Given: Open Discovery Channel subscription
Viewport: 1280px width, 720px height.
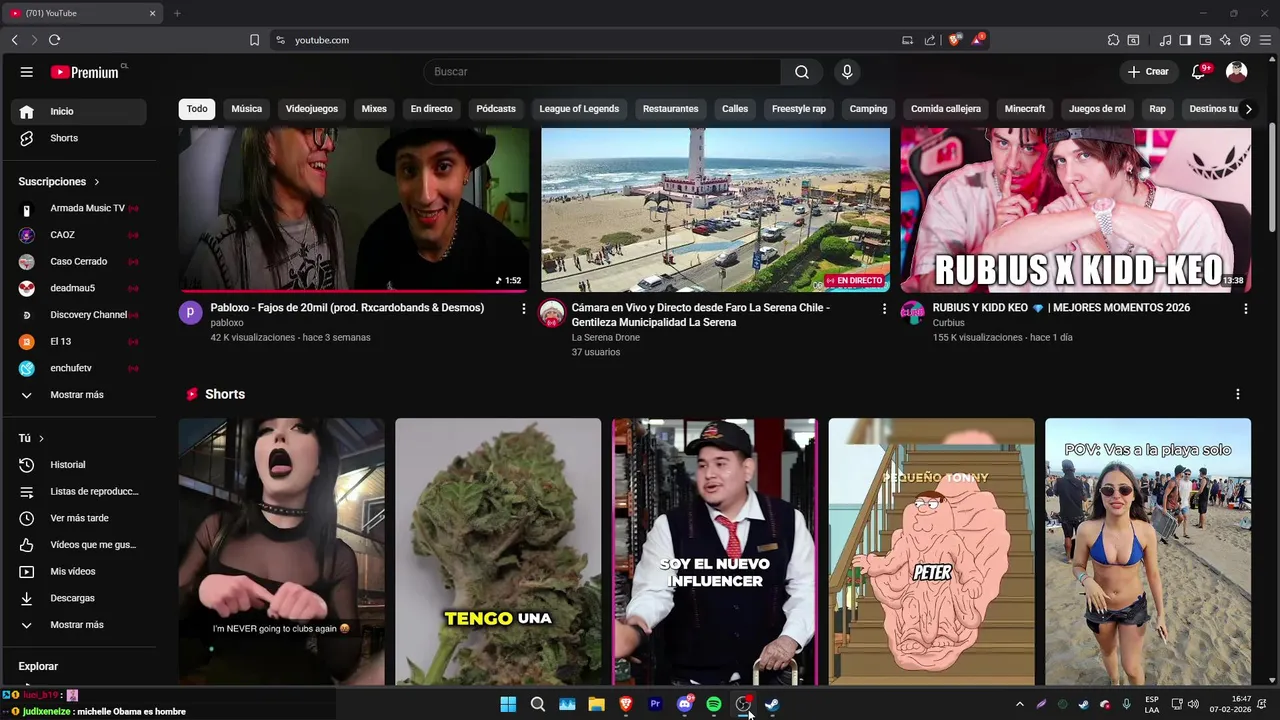Looking at the screenshot, I should [79, 315].
